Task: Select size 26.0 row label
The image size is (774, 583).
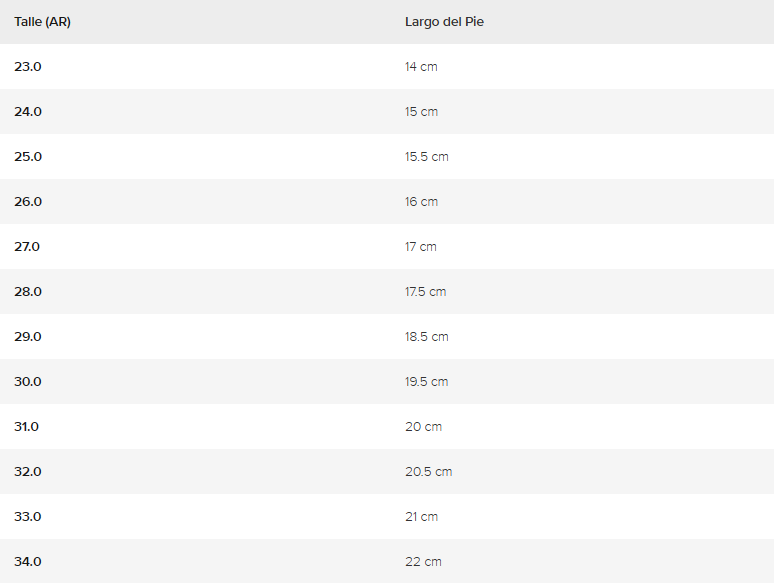Action: click(x=28, y=202)
